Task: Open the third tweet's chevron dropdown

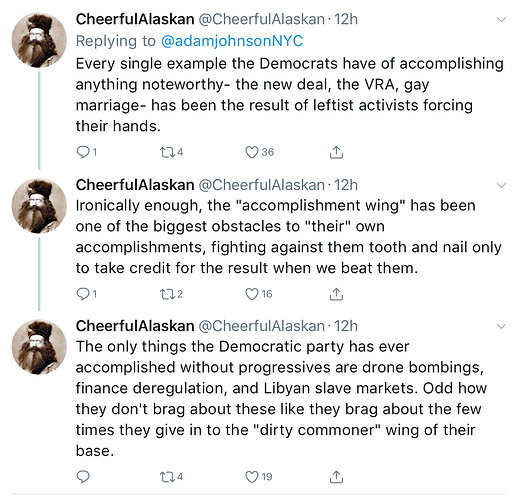Action: click(x=501, y=326)
